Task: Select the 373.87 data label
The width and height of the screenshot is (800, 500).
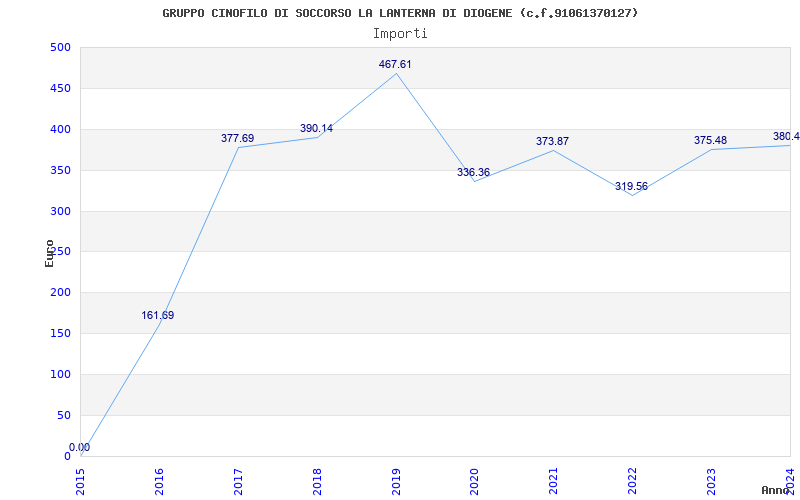Action: [552, 141]
